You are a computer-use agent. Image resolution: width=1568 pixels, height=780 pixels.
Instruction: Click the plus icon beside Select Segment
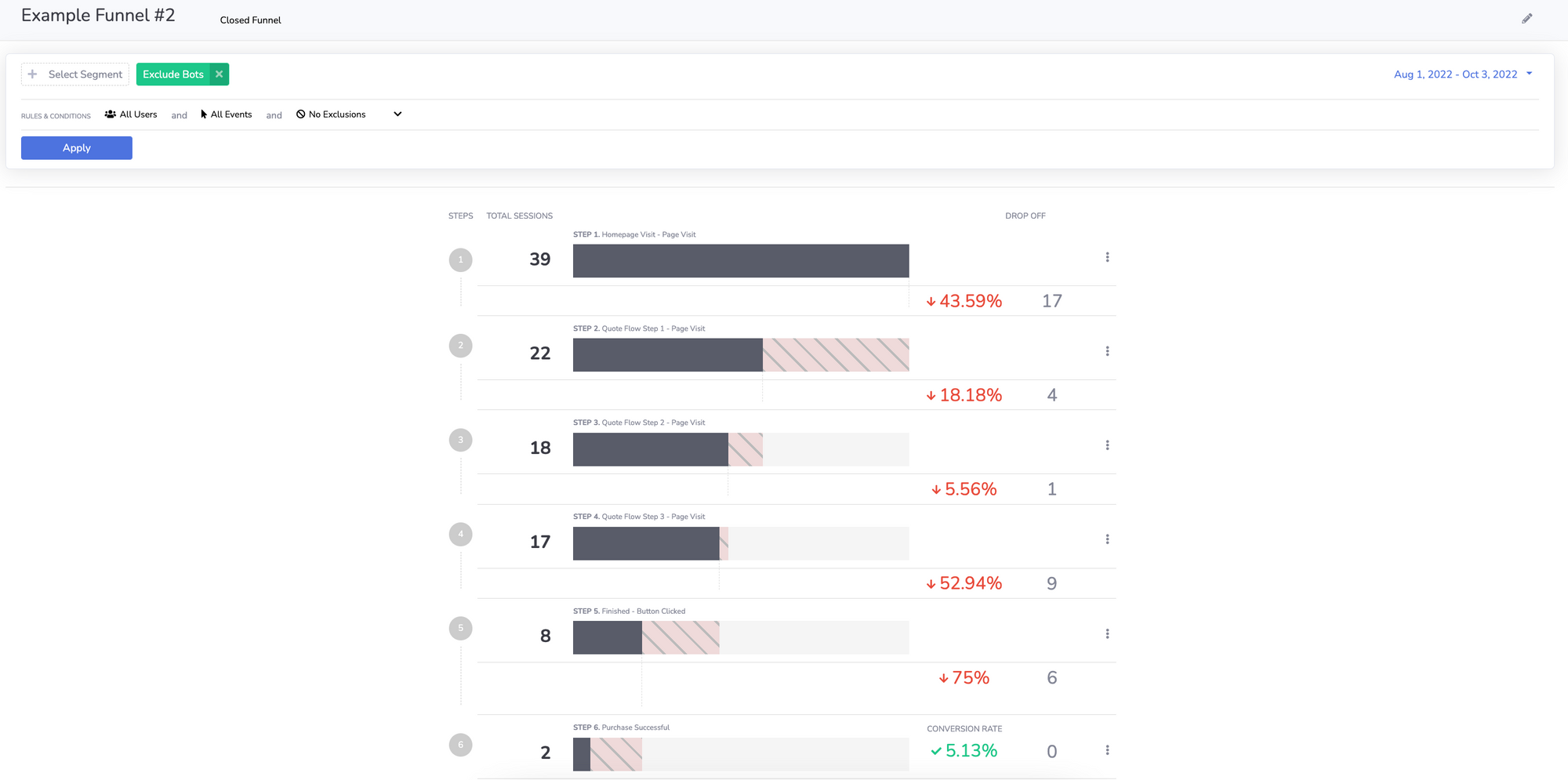pyautogui.click(x=33, y=74)
